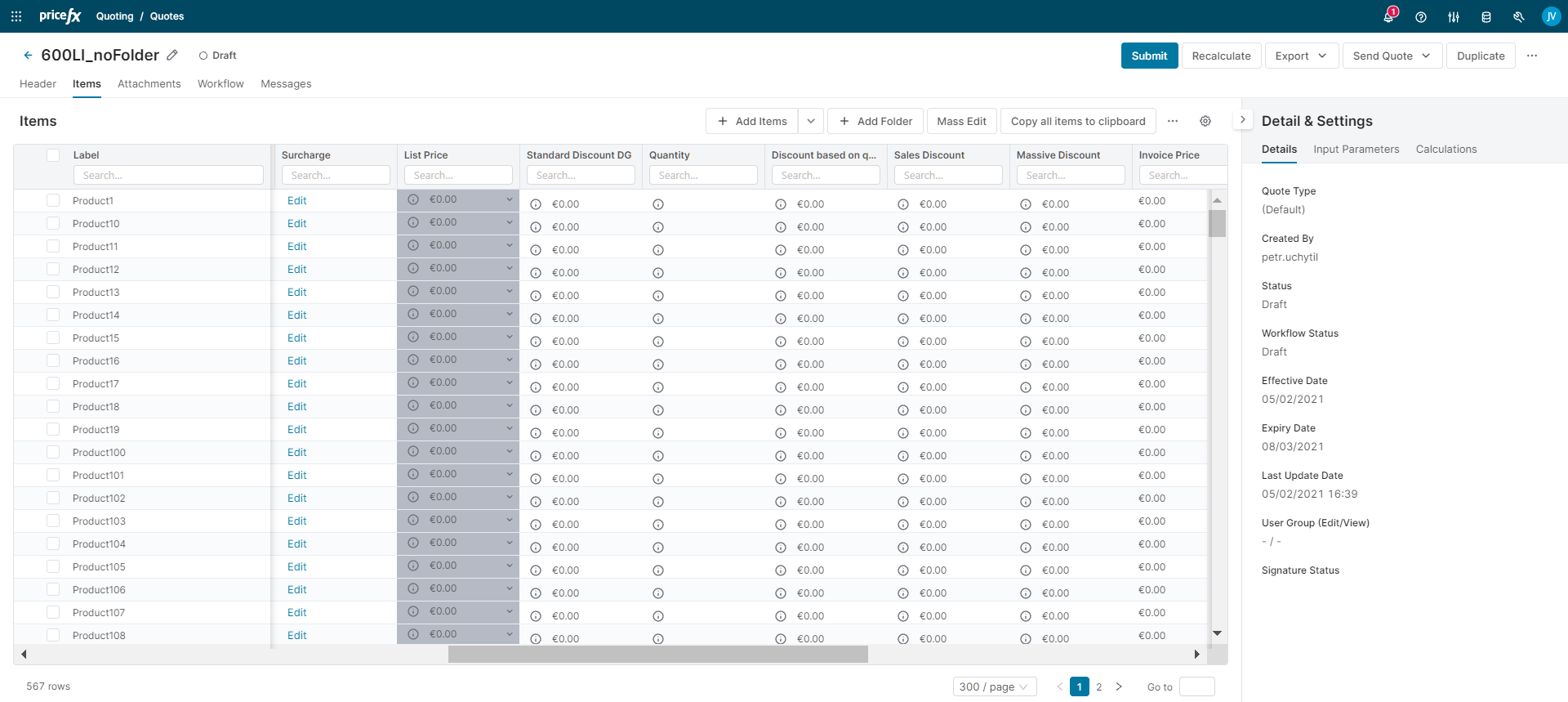Open the table settings gear icon
This screenshot has width=1568, height=702.
1205,121
